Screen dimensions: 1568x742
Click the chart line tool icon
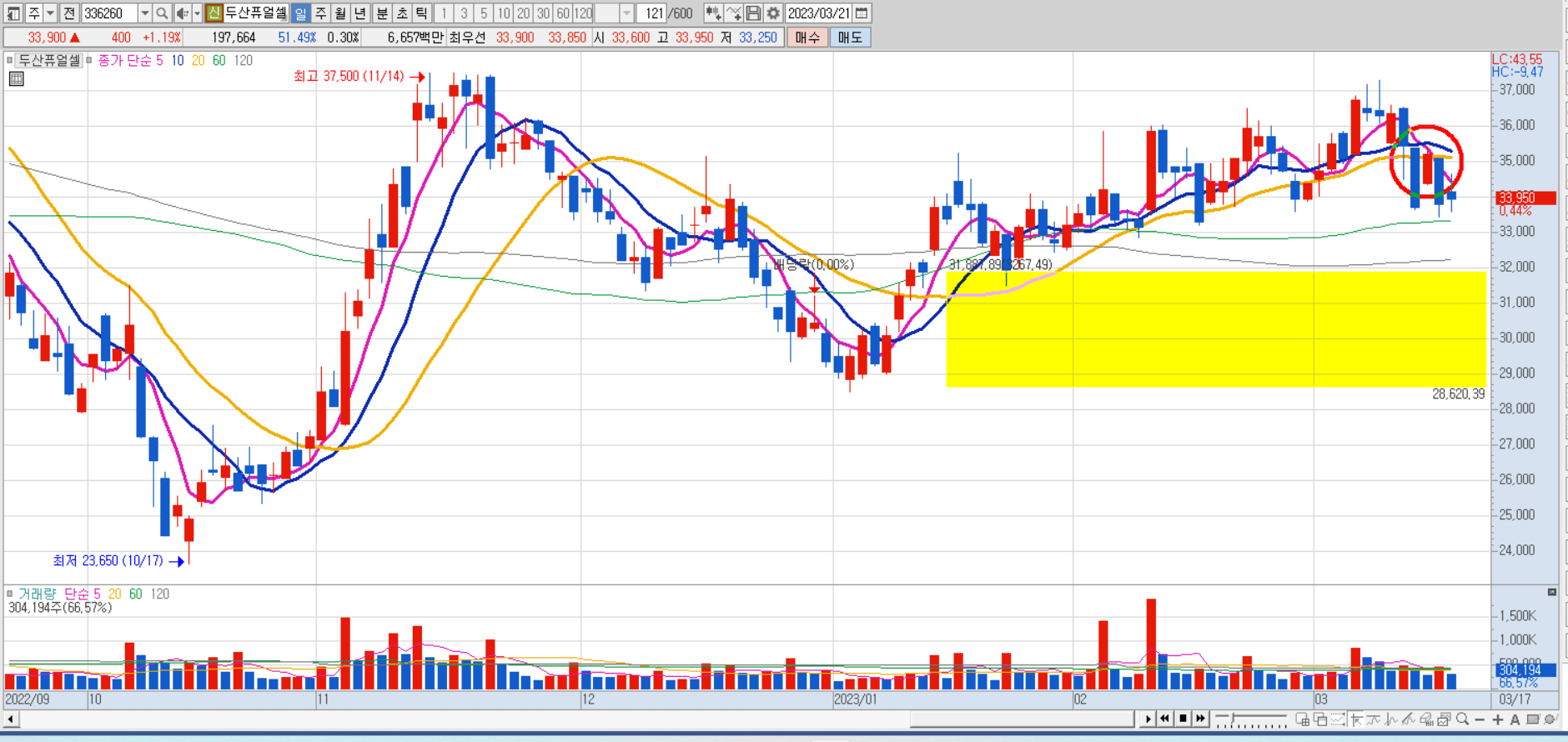pyautogui.click(x=733, y=13)
